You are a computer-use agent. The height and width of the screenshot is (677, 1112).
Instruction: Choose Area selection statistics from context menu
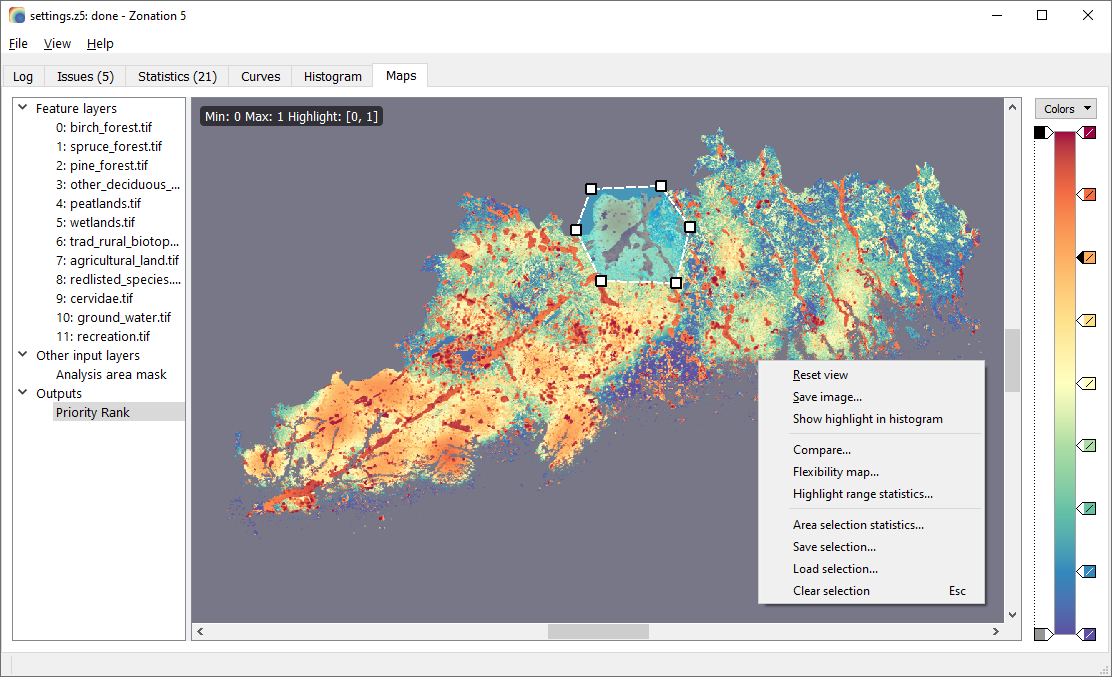[x=858, y=525]
